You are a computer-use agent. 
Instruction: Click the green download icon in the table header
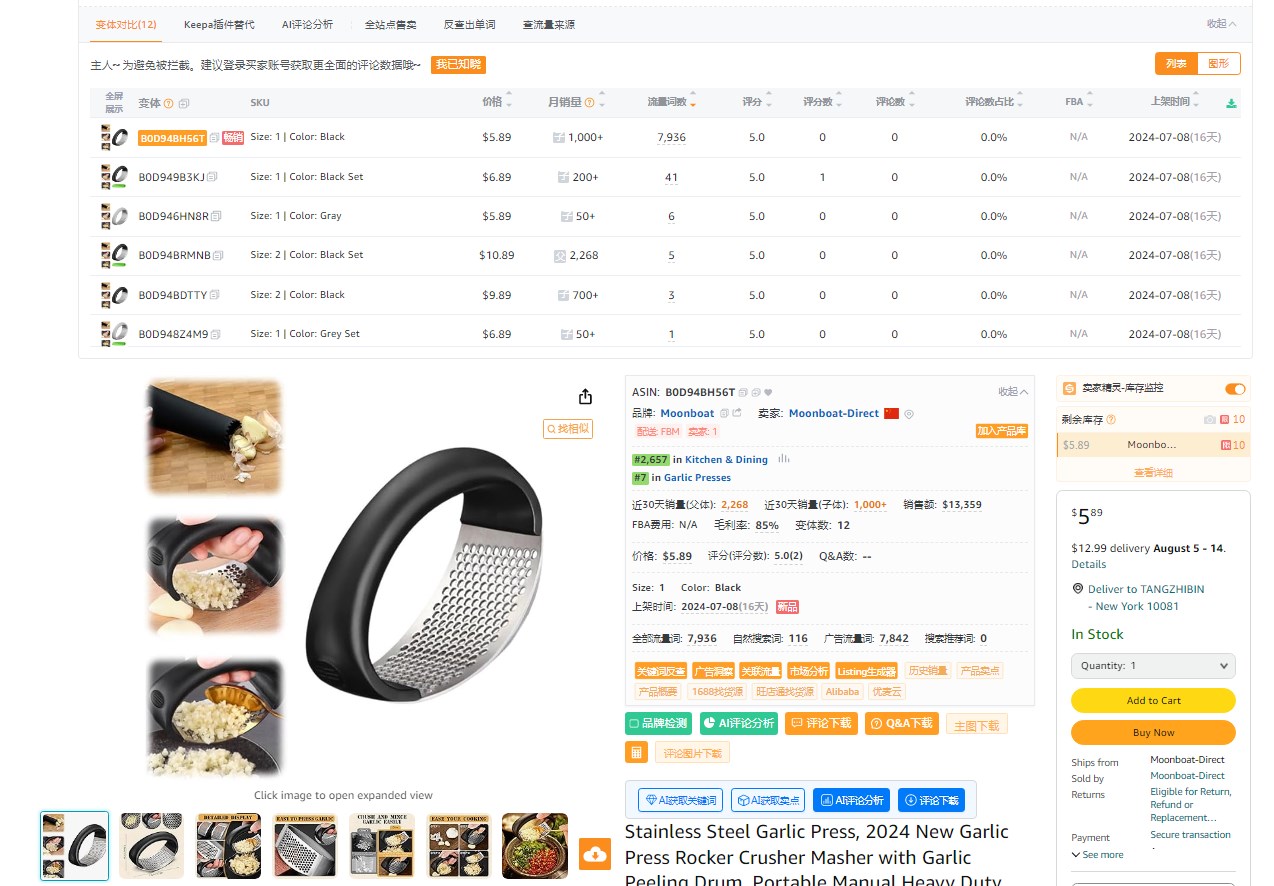[x=1231, y=103]
